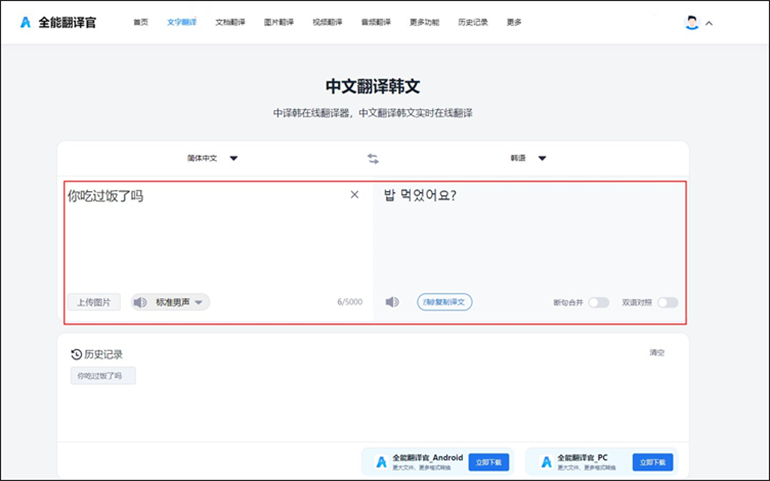Play audio of the Korean translation

point(393,302)
